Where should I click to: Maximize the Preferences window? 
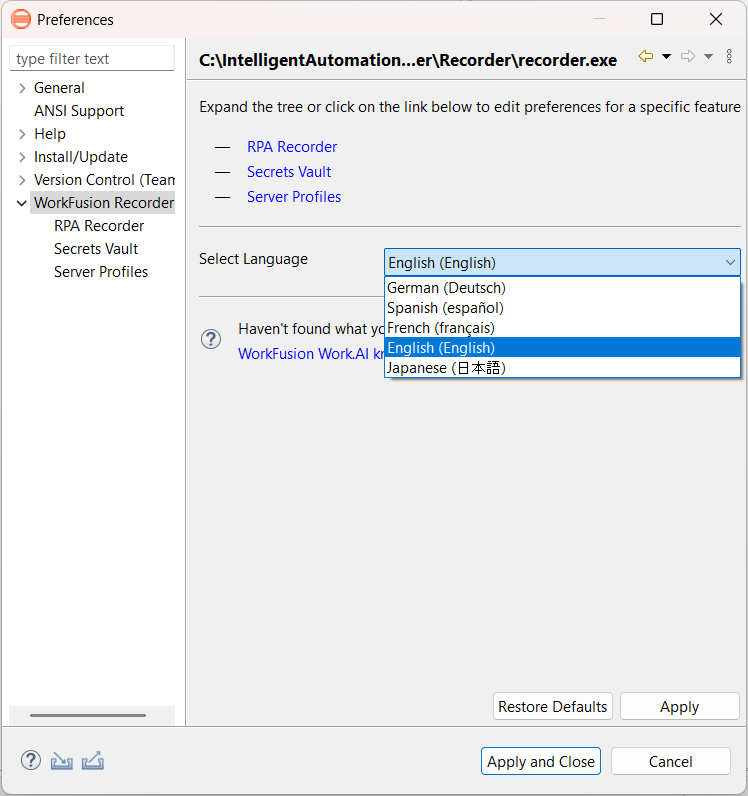(657, 19)
